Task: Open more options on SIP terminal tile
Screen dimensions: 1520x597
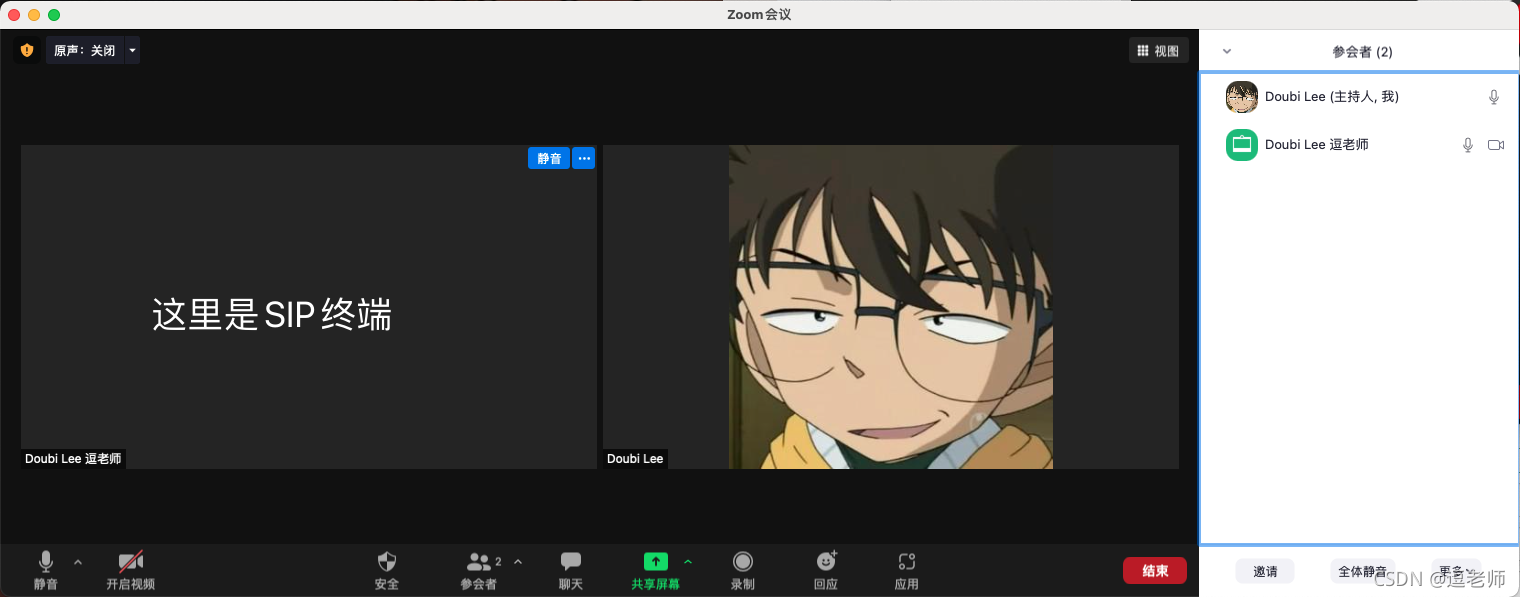Action: [x=584, y=158]
